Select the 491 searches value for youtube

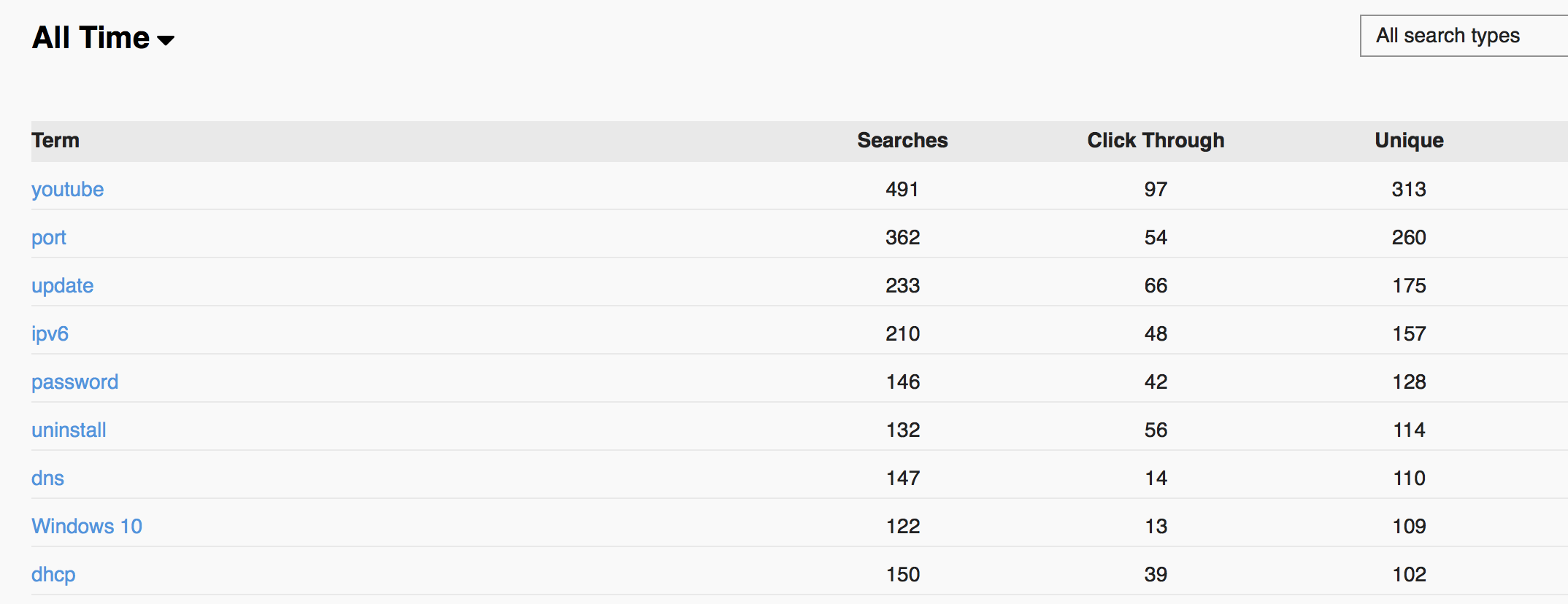pyautogui.click(x=902, y=189)
